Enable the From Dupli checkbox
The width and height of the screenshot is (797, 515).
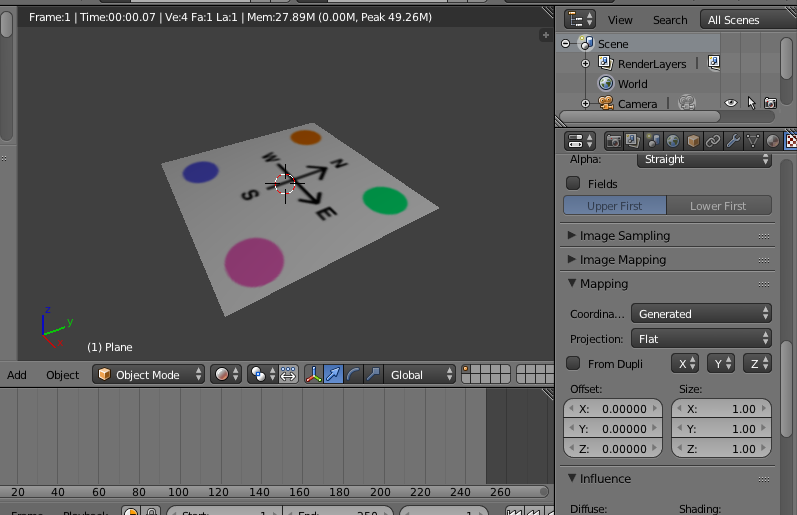[x=573, y=363]
